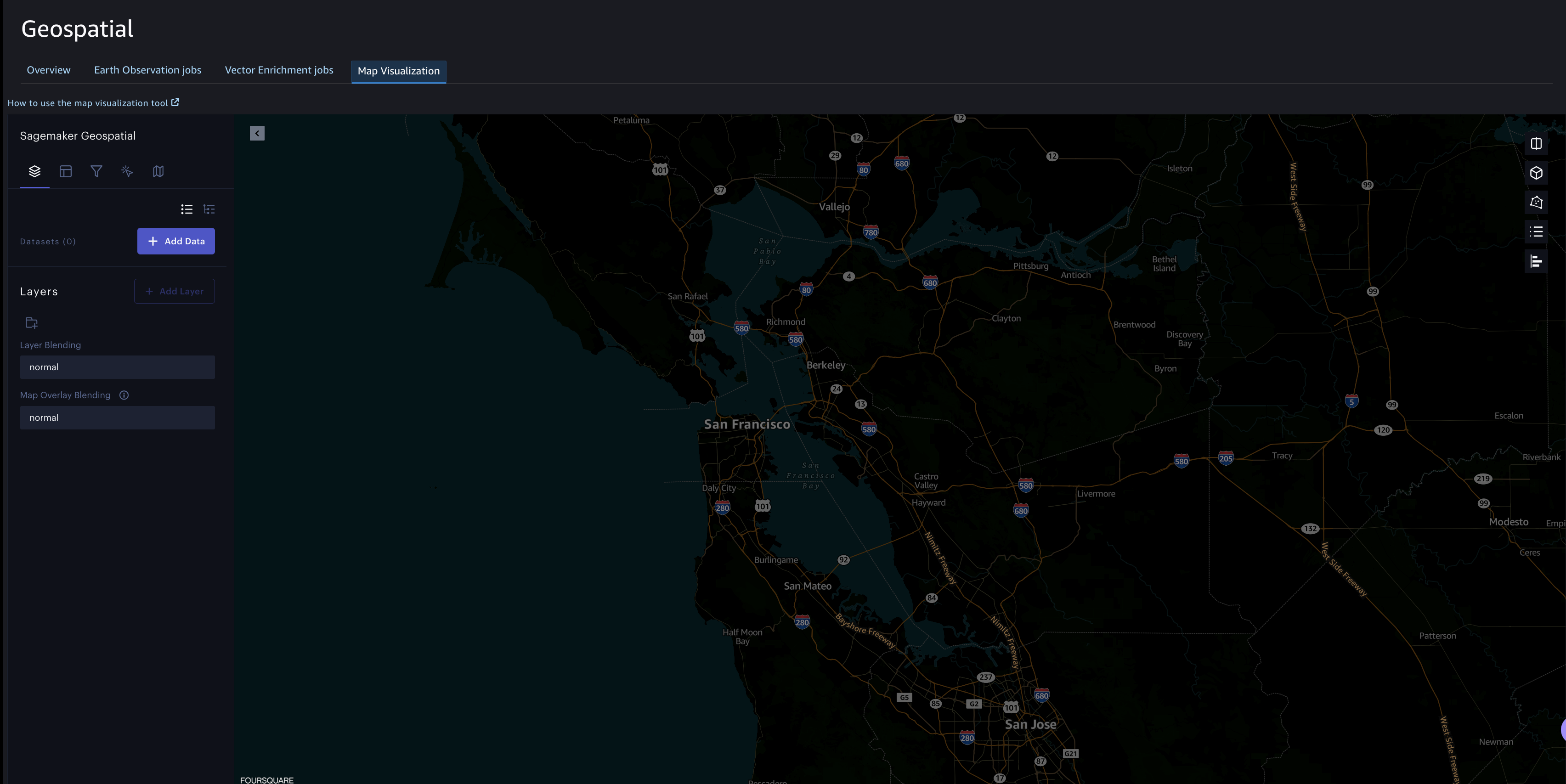Click the Add Data button
The width and height of the screenshot is (1566, 784).
tap(176, 241)
